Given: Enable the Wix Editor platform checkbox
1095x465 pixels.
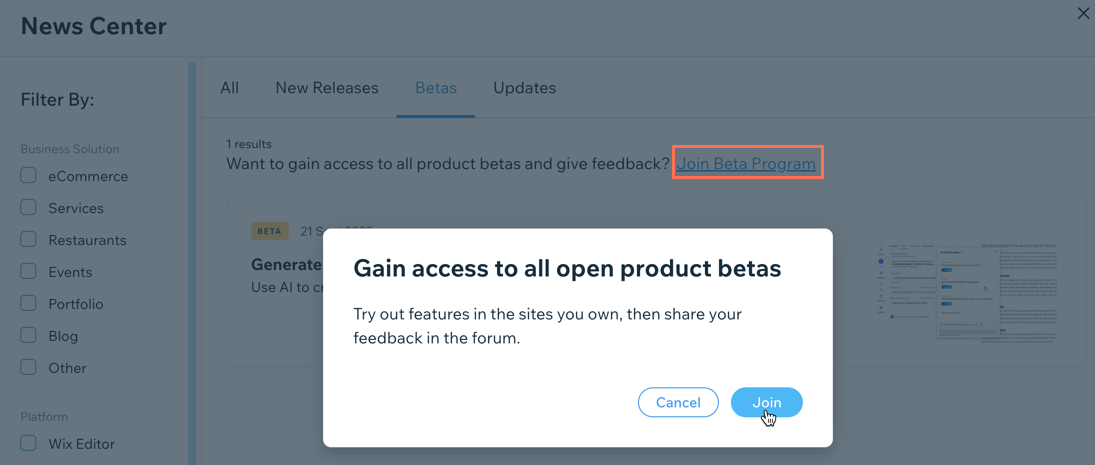Looking at the screenshot, I should 28,443.
